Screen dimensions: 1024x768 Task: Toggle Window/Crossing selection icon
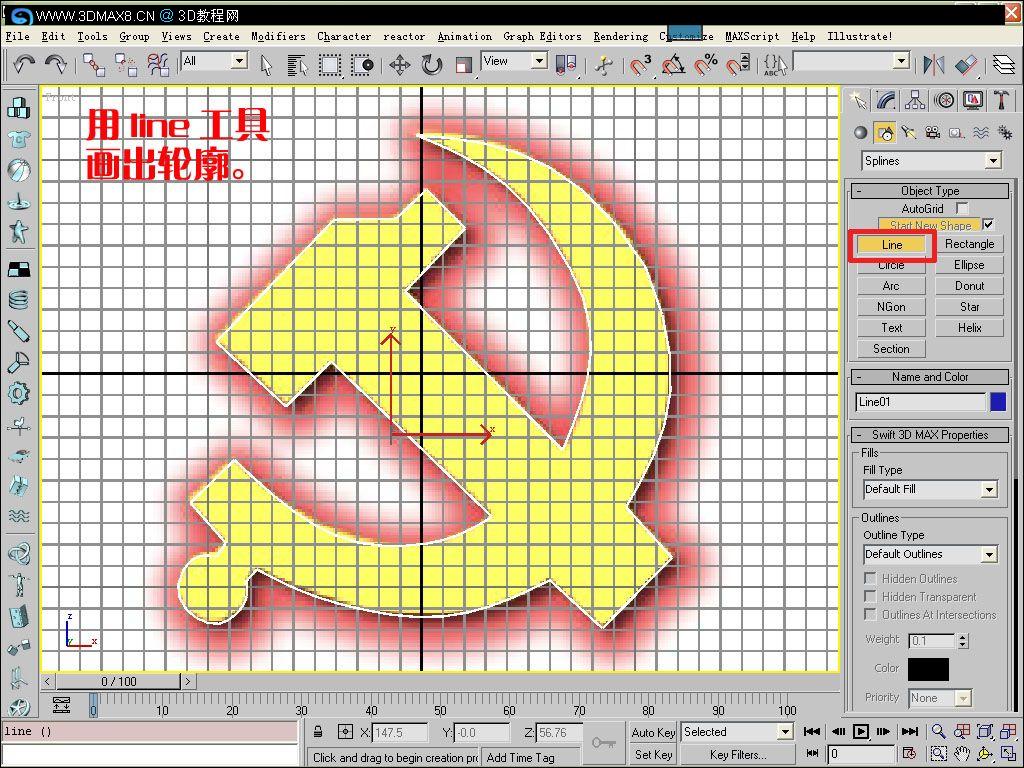coord(362,65)
